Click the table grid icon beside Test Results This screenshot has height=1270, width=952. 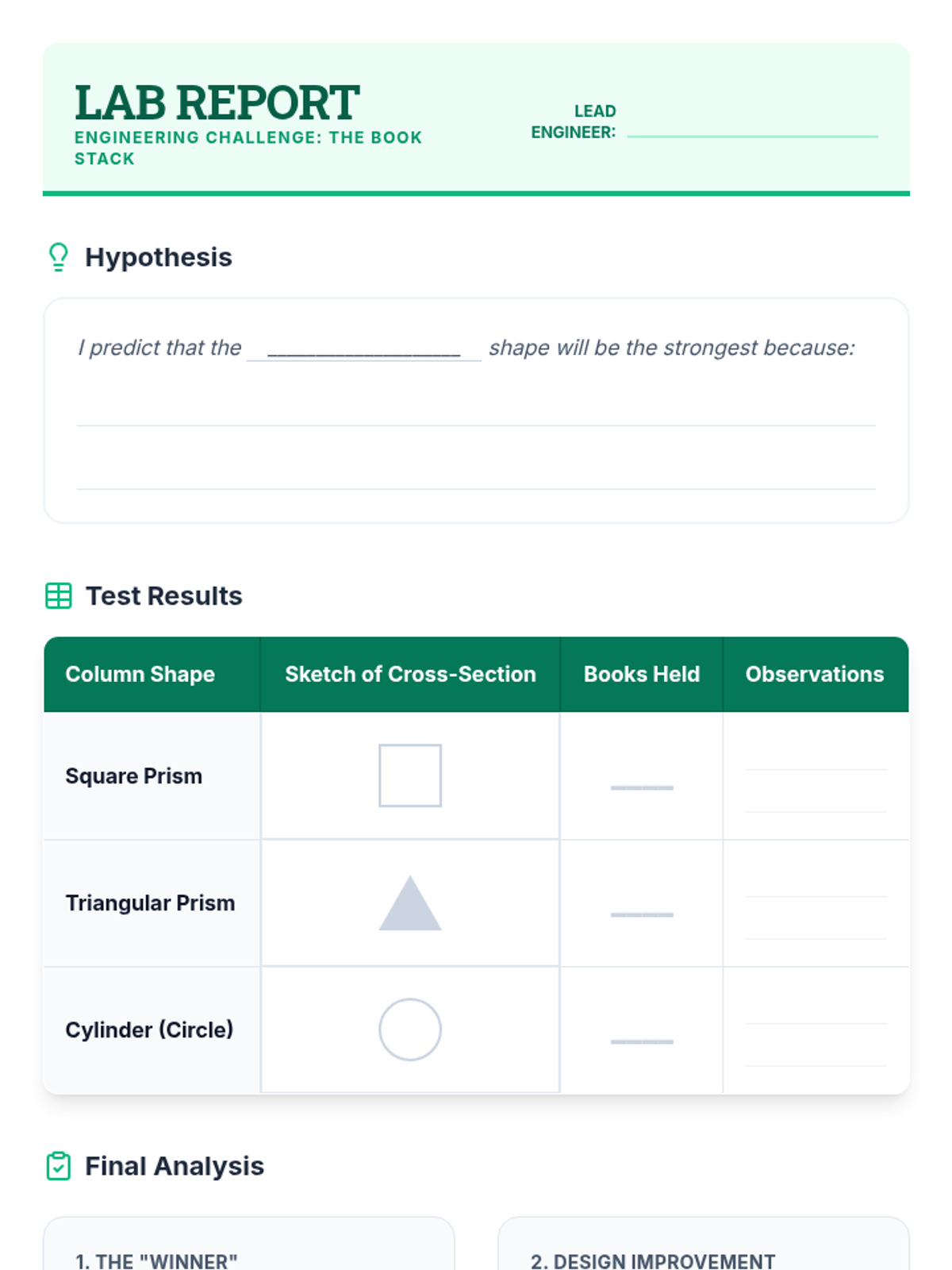[59, 596]
